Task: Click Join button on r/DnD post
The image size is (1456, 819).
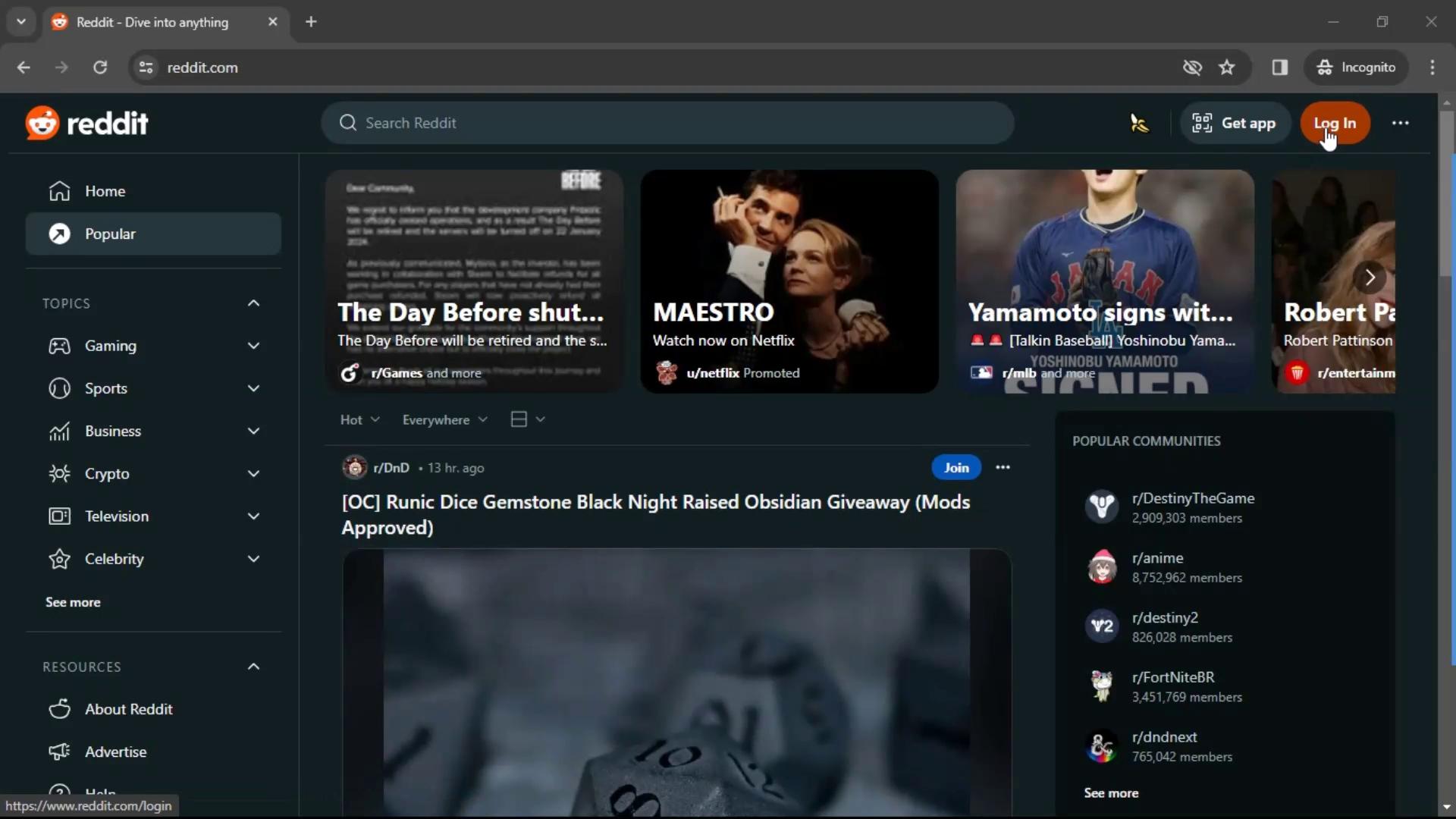Action: [x=955, y=467]
